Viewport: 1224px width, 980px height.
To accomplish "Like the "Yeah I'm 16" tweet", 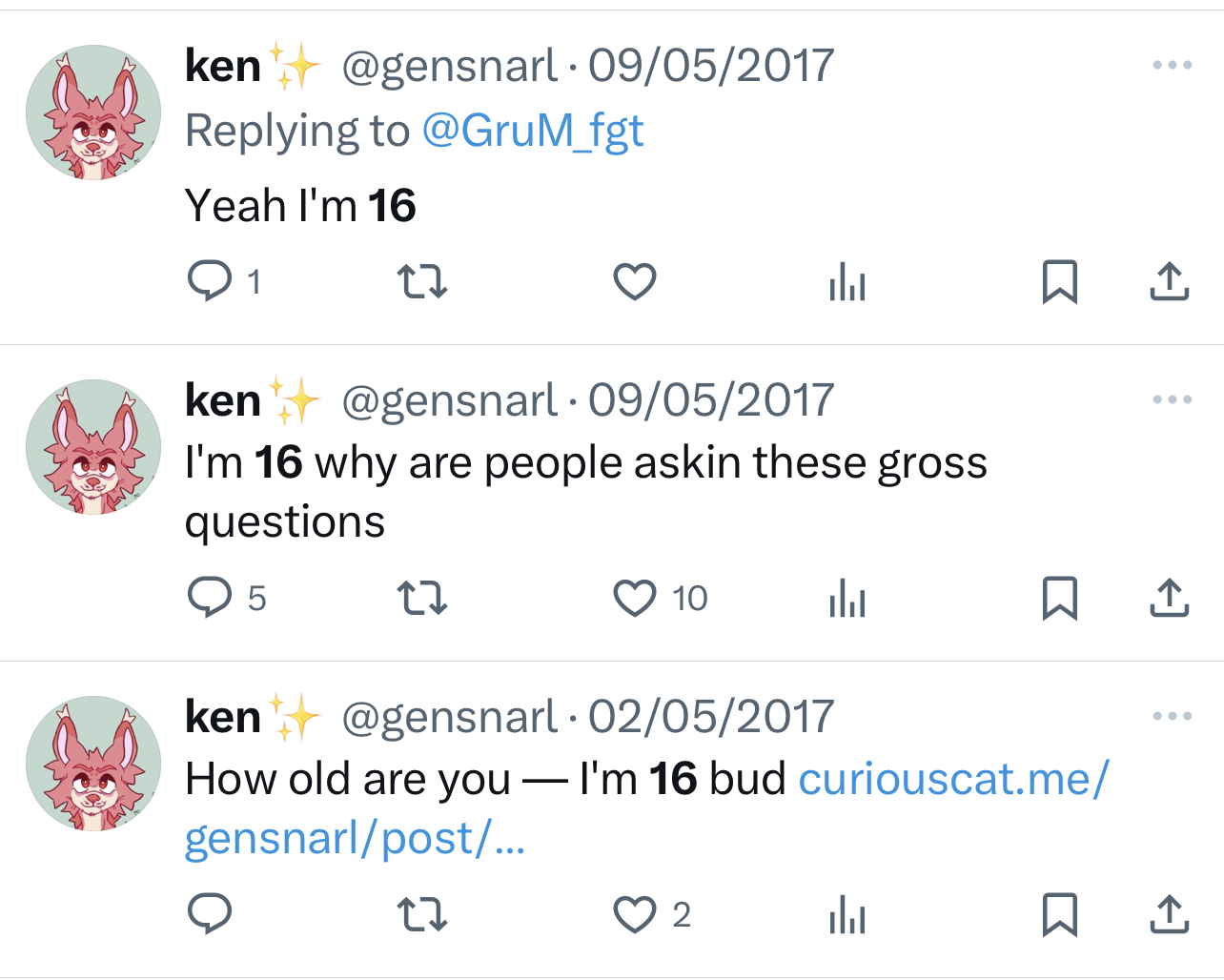I will click(634, 281).
